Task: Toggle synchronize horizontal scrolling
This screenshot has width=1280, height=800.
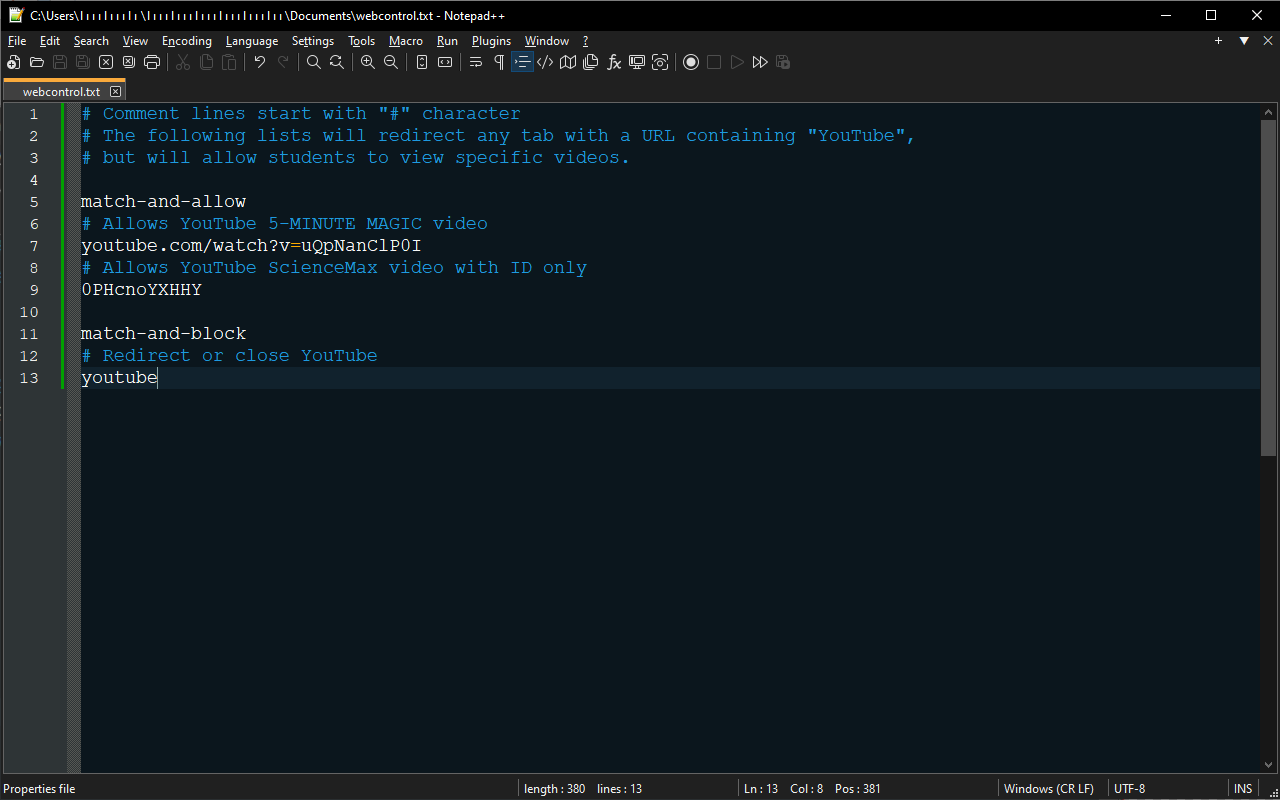Action: point(445,62)
